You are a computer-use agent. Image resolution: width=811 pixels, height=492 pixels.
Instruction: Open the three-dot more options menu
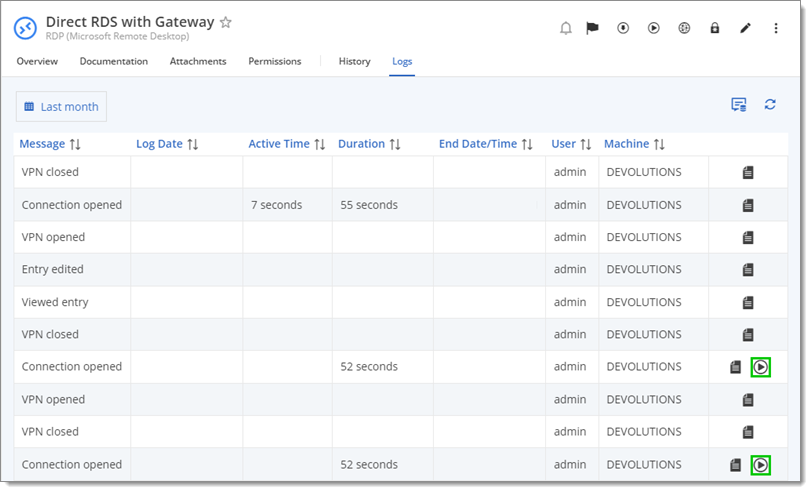(776, 28)
